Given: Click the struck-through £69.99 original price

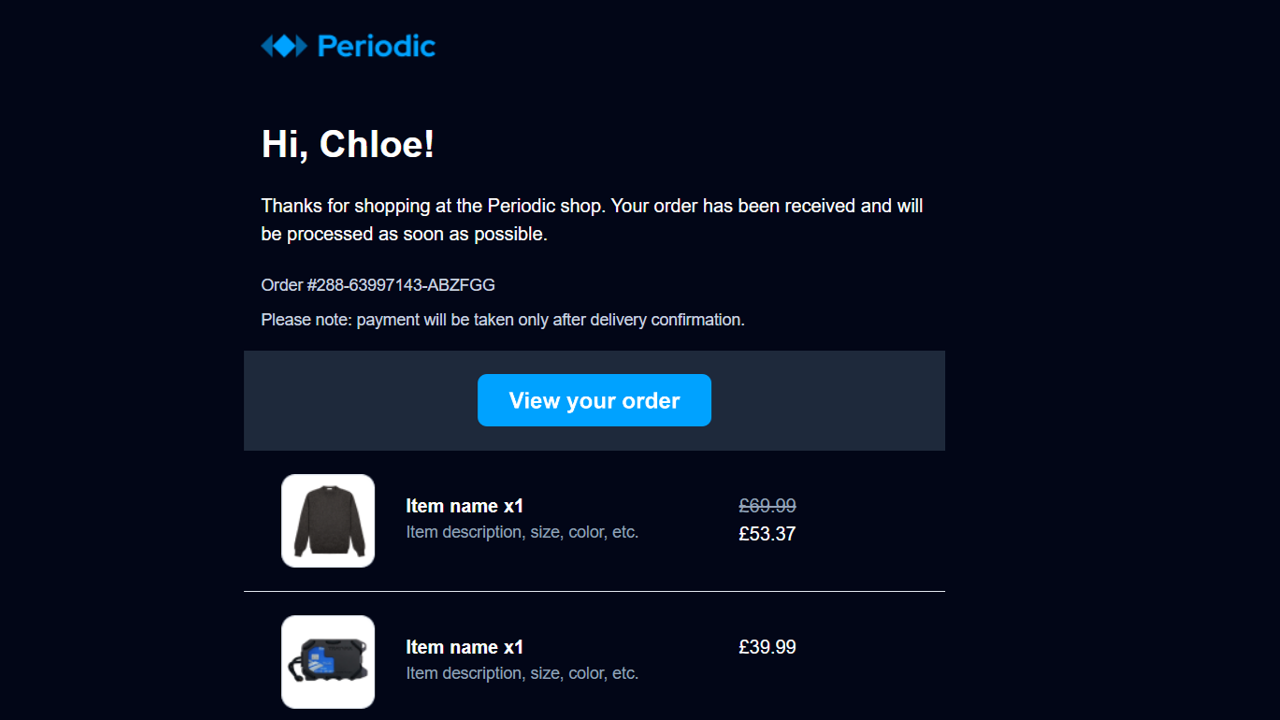Looking at the screenshot, I should (x=767, y=506).
